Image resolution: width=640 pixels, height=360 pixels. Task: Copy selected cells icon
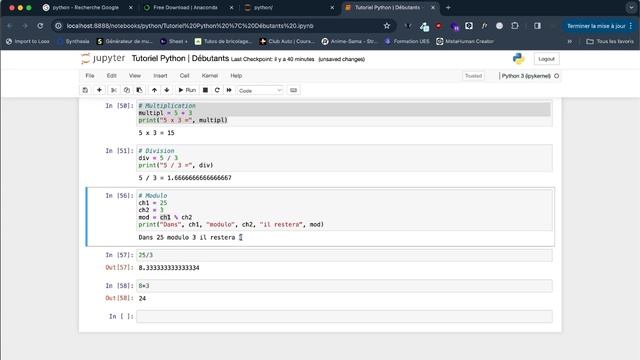pyautogui.click(x=127, y=90)
